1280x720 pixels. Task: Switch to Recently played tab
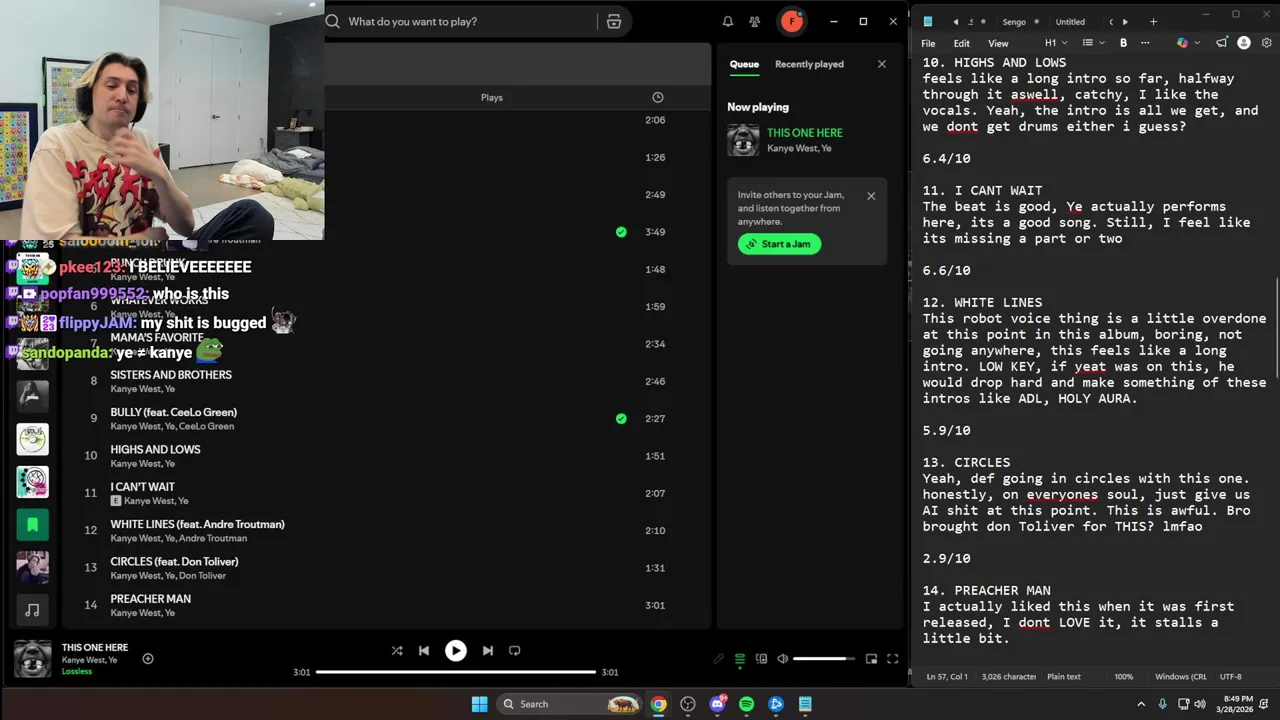tap(809, 64)
